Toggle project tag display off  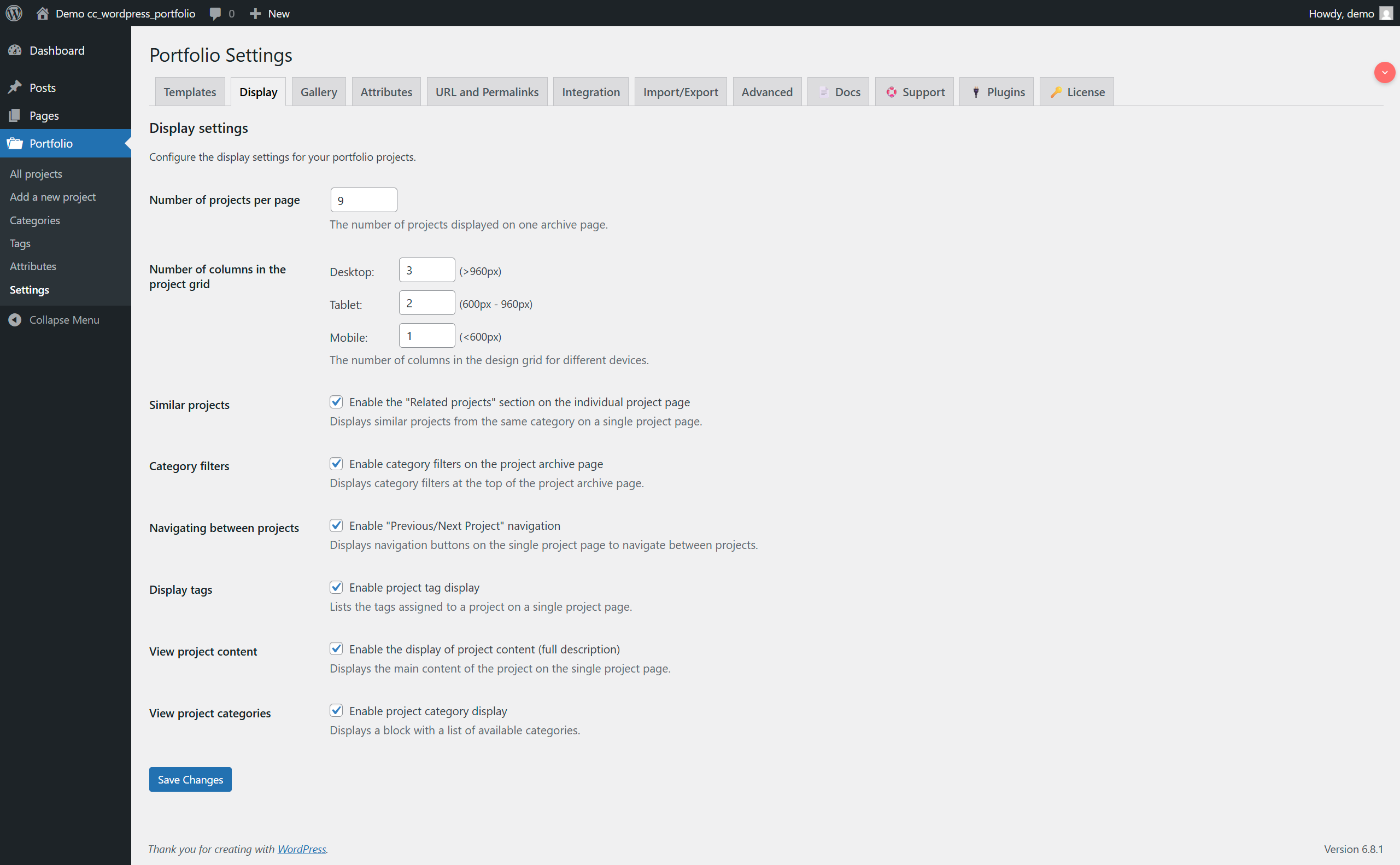pos(336,586)
